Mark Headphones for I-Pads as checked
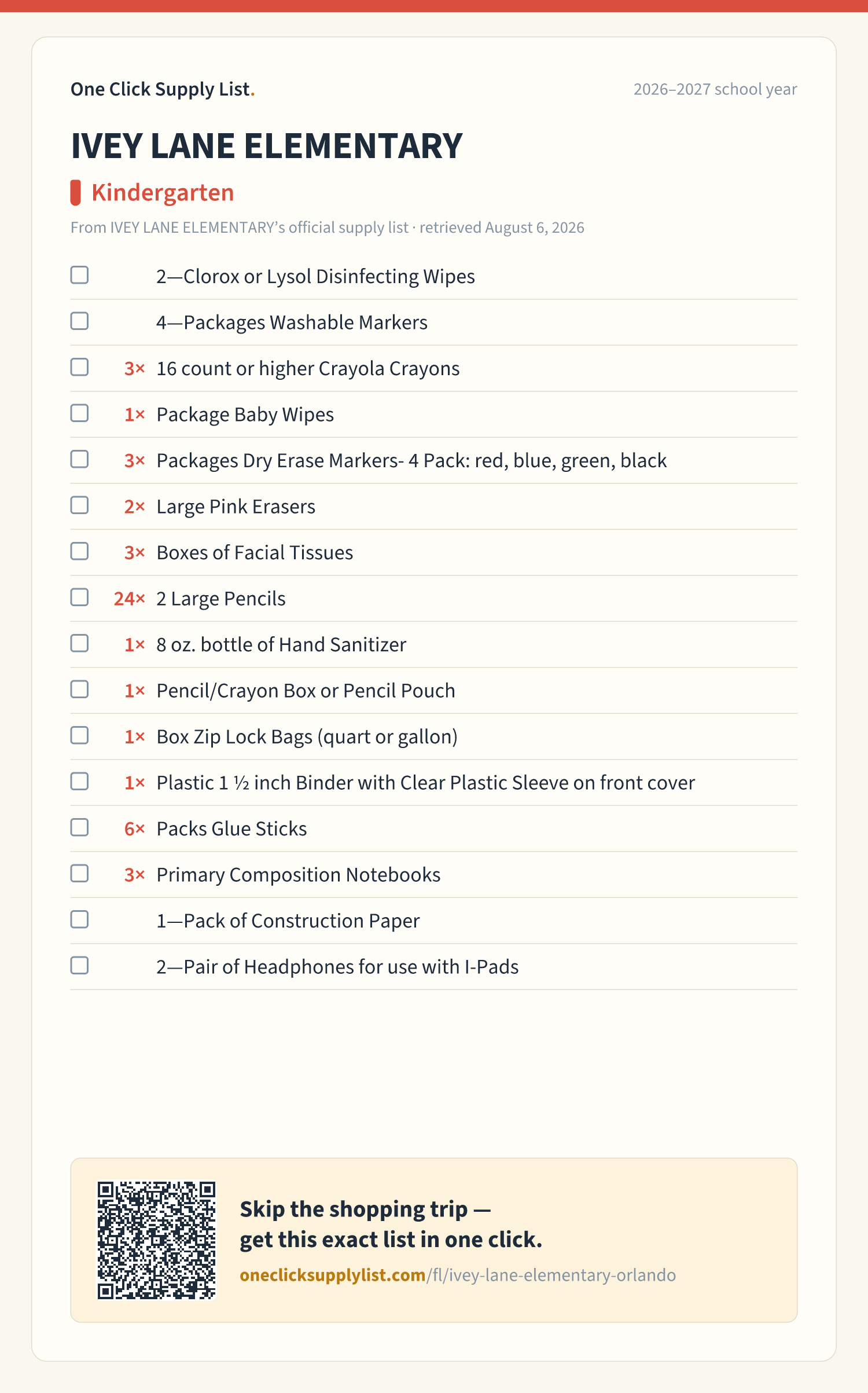 tap(79, 966)
